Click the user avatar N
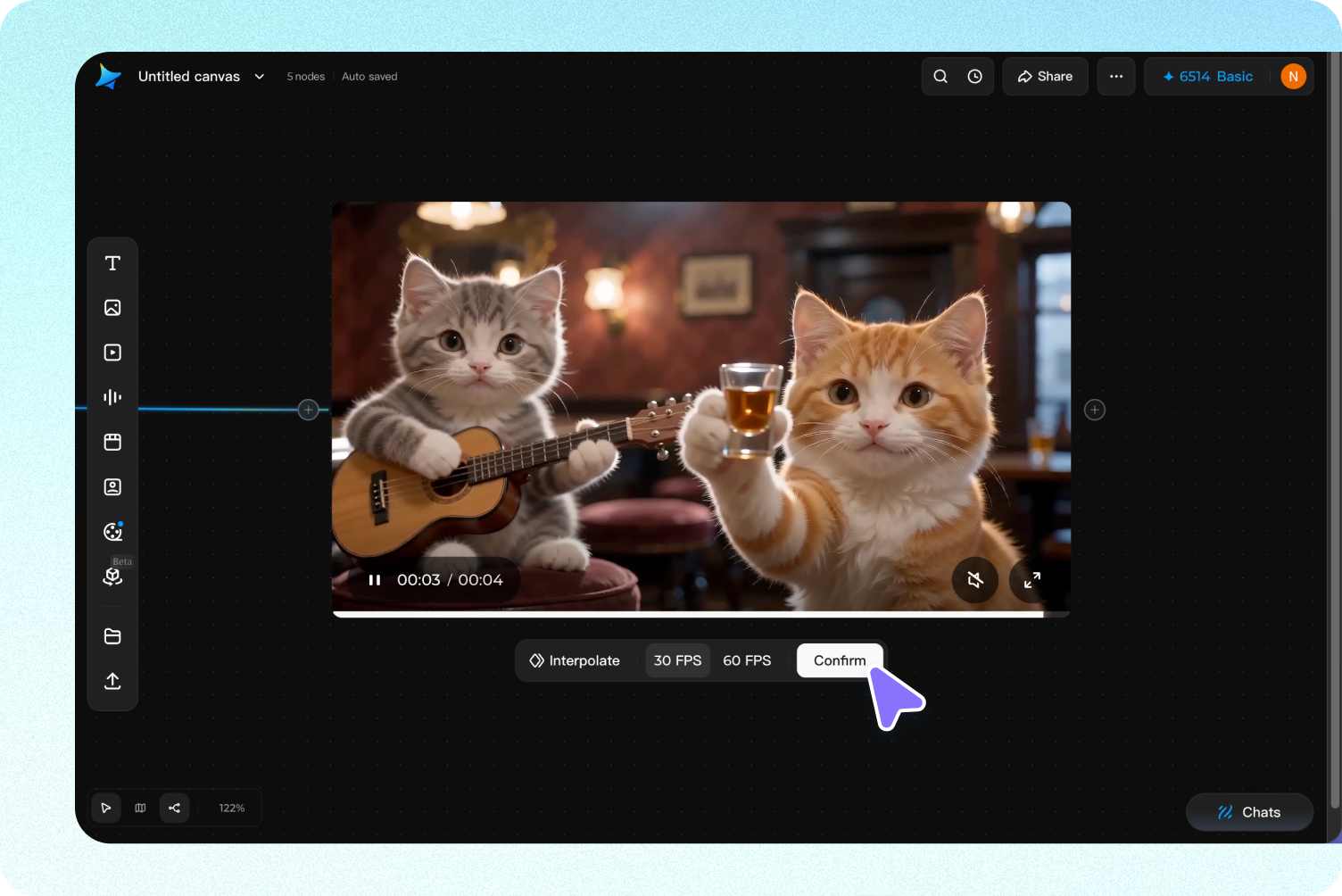The width and height of the screenshot is (1342, 896). 1293,77
